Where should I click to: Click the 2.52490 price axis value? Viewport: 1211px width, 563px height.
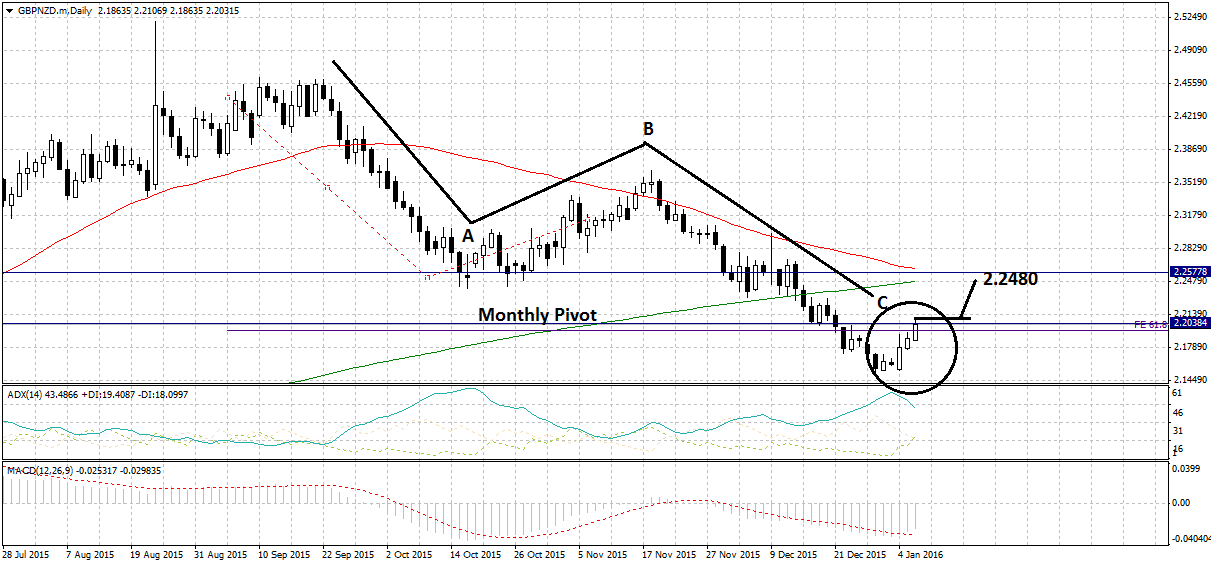click(x=1189, y=17)
